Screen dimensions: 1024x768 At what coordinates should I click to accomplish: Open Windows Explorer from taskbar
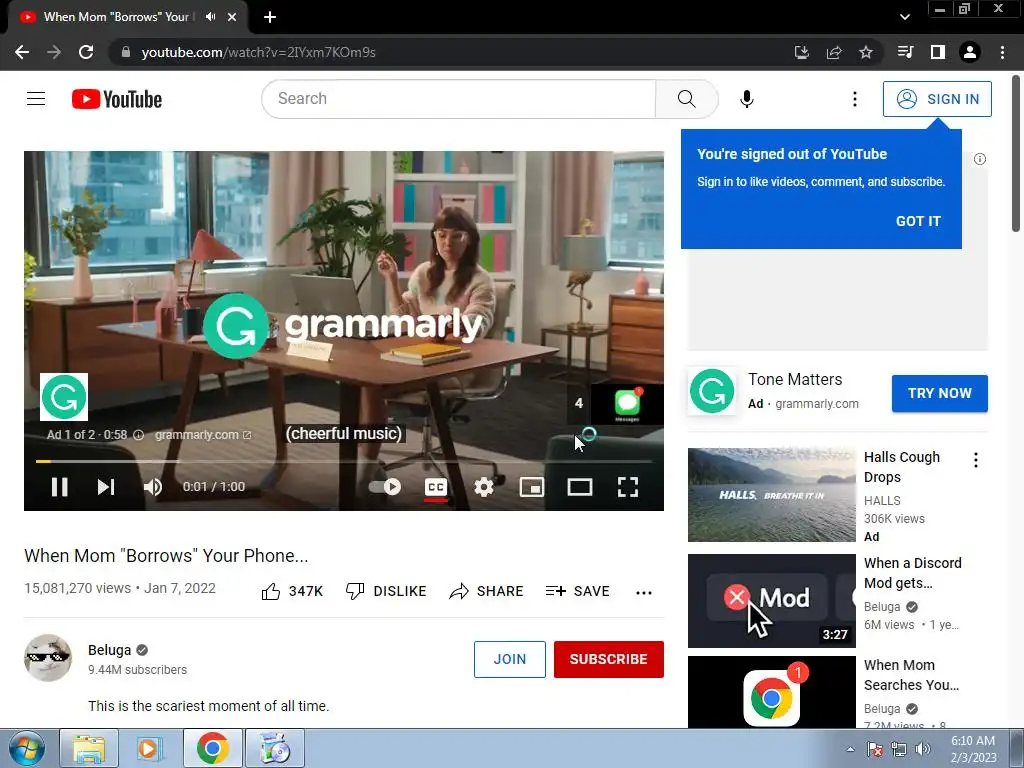point(89,748)
